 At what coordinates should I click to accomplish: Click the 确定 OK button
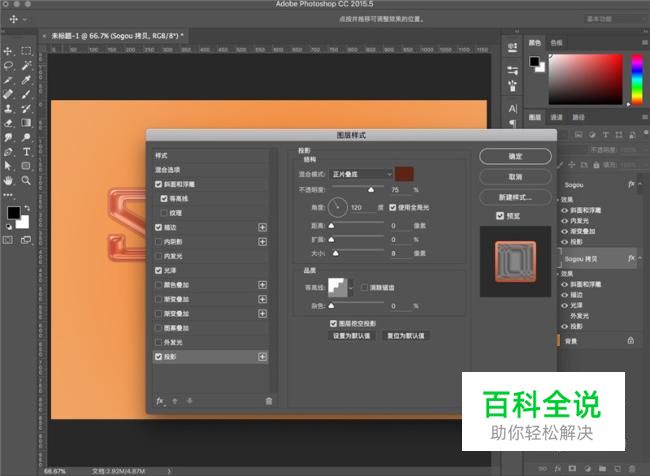pos(515,156)
